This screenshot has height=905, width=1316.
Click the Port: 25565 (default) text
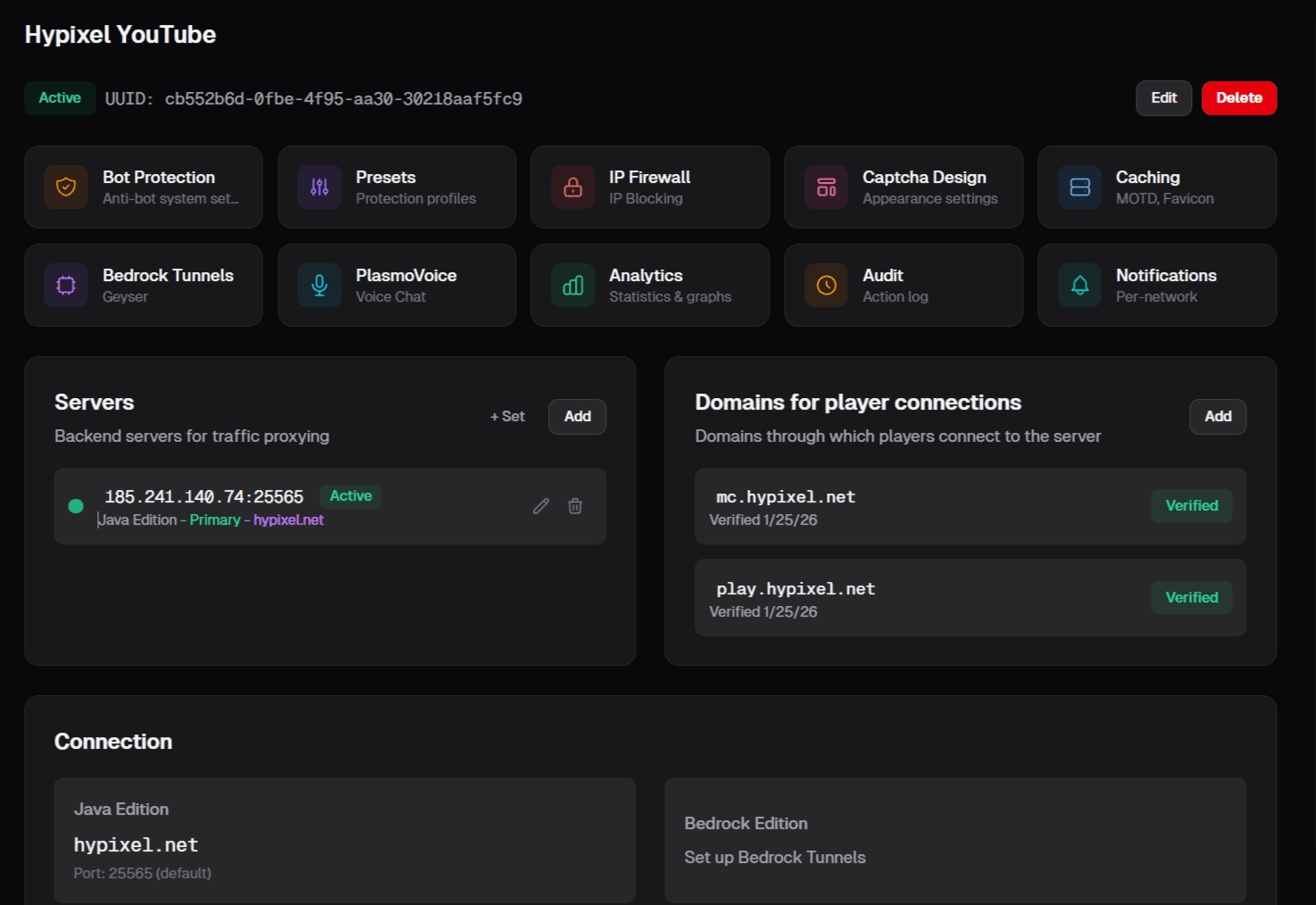click(x=143, y=873)
